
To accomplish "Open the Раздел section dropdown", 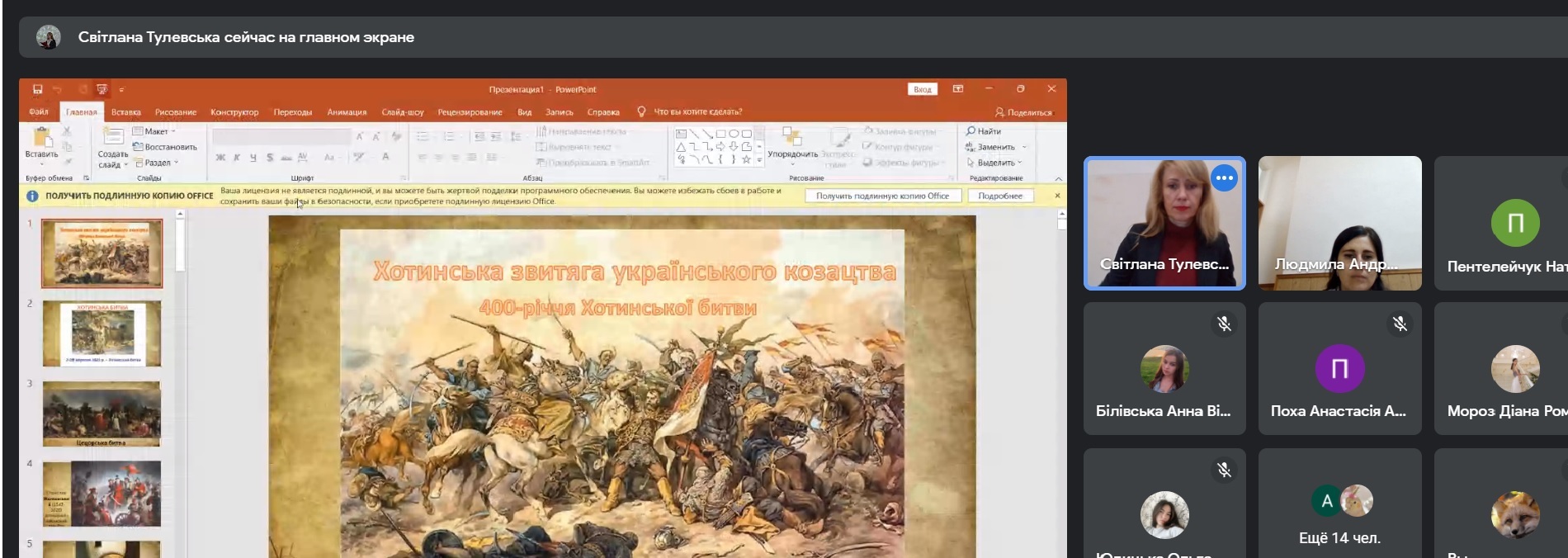I will (x=157, y=163).
